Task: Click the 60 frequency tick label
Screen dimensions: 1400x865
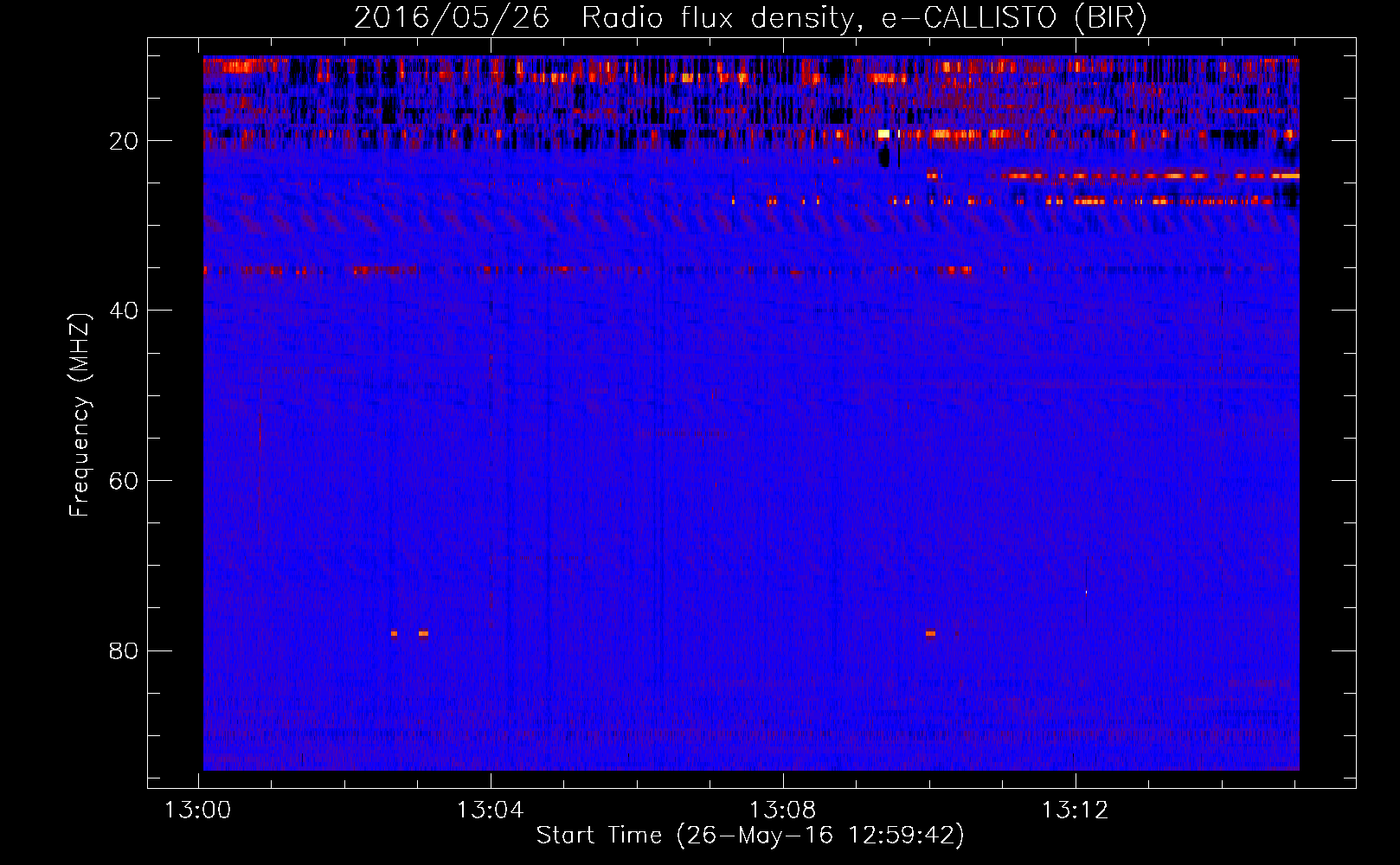Action: click(x=124, y=481)
